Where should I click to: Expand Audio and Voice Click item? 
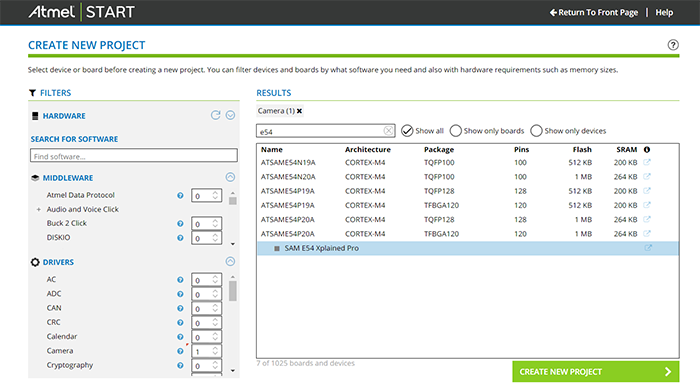tap(38, 209)
